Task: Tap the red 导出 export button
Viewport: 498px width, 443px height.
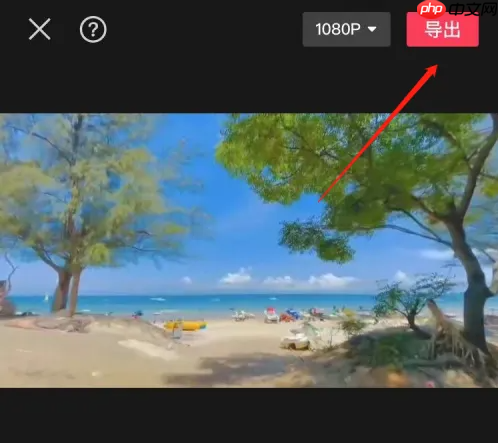Action: [x=442, y=29]
